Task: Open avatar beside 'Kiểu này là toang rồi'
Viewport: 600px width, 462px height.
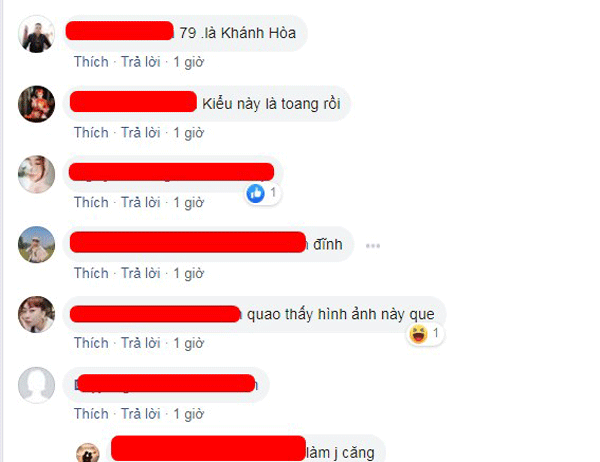Action: 36,104
